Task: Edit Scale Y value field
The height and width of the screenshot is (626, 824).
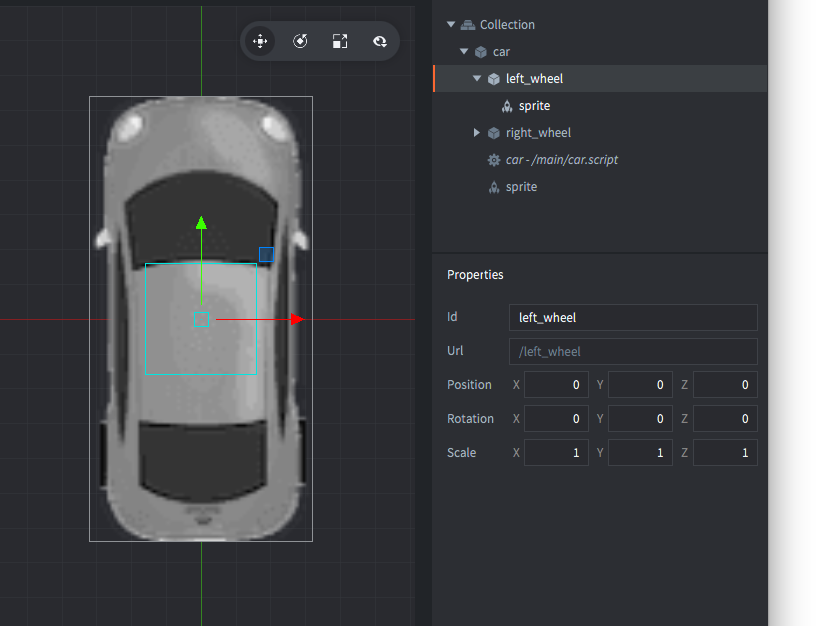Action: point(640,453)
